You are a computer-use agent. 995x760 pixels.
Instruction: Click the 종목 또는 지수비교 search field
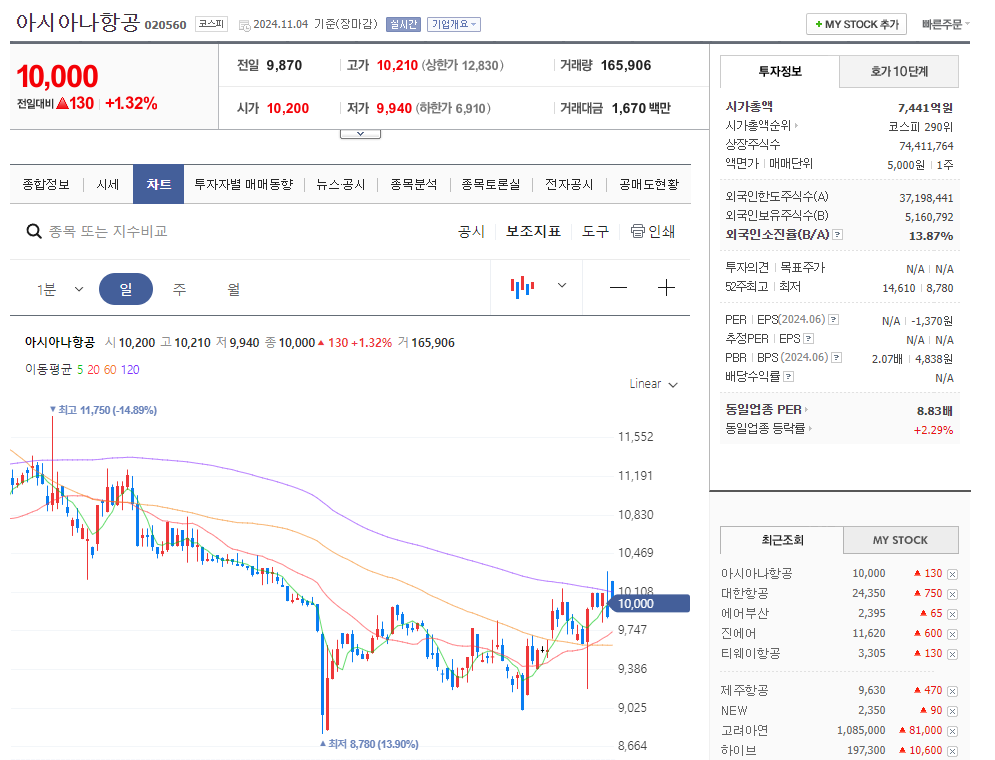point(108,232)
